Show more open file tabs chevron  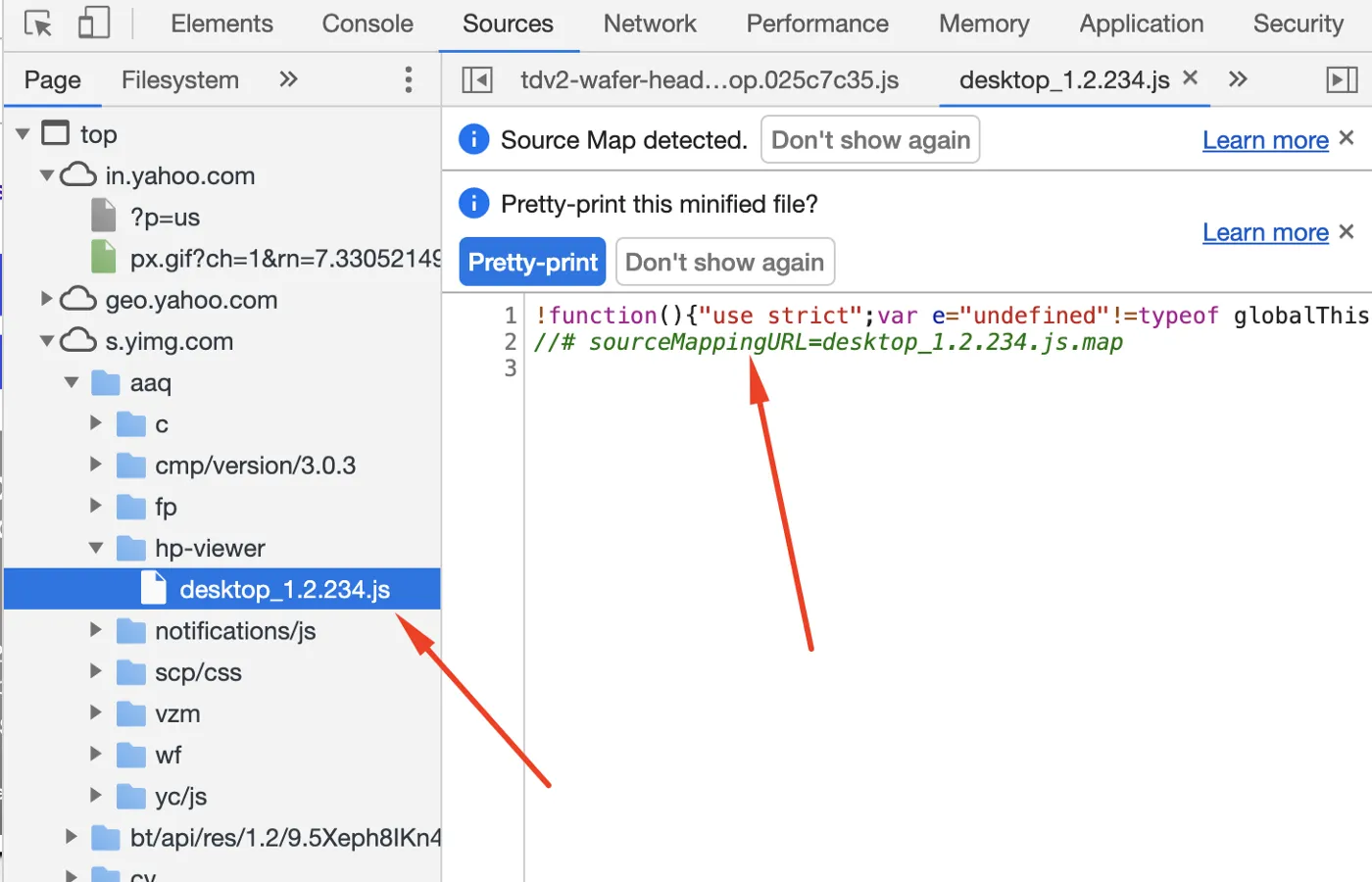pyautogui.click(x=1238, y=79)
